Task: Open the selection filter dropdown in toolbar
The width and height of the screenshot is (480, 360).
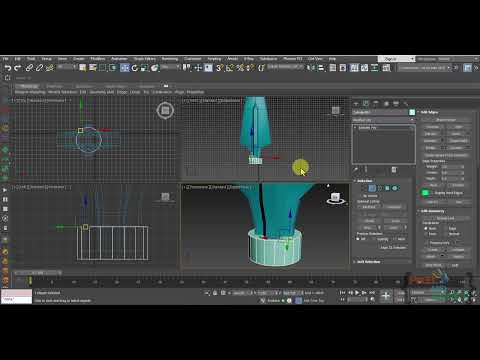Action: [67, 67]
